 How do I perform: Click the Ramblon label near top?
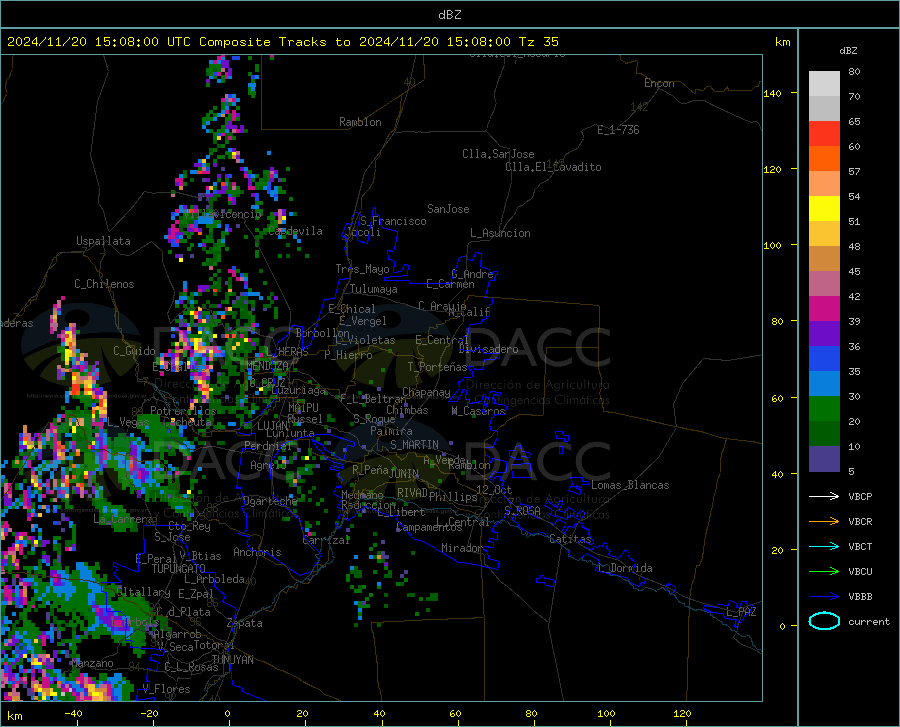360,122
